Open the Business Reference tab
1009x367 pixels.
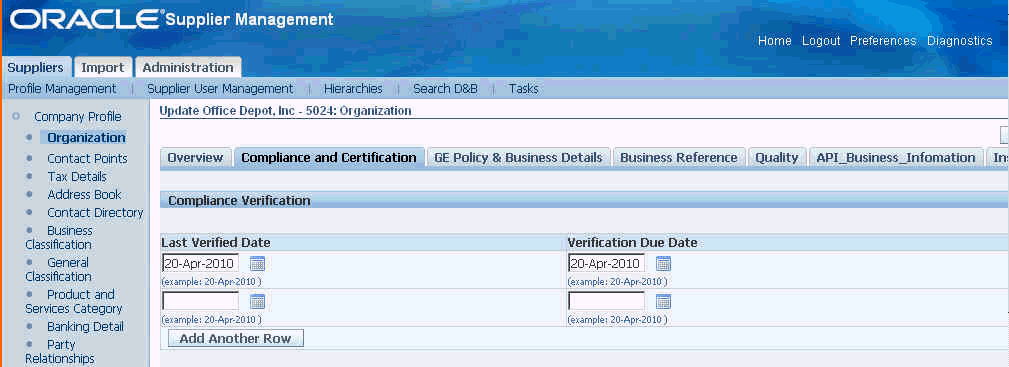(x=679, y=158)
